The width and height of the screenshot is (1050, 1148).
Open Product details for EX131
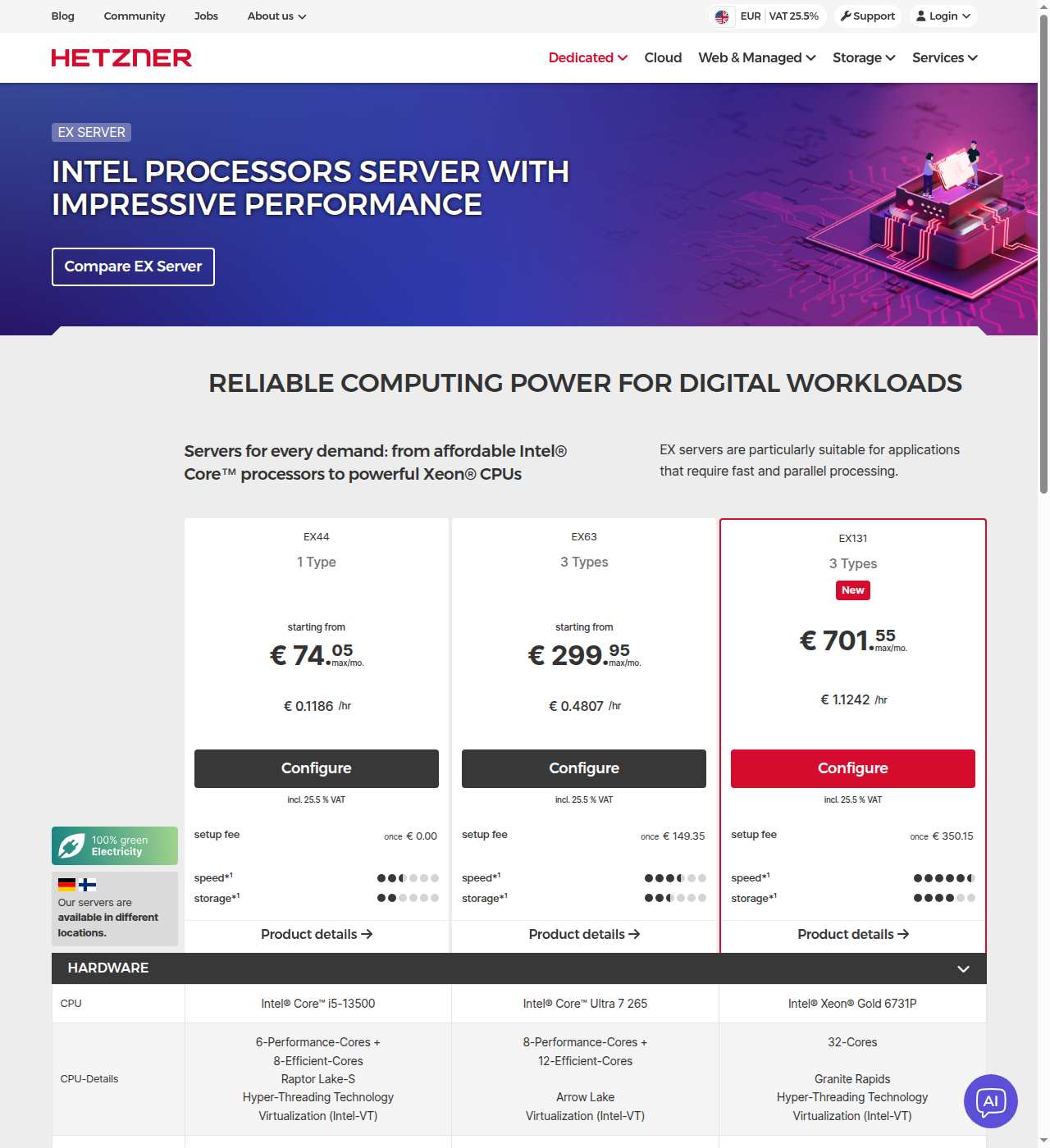point(853,934)
